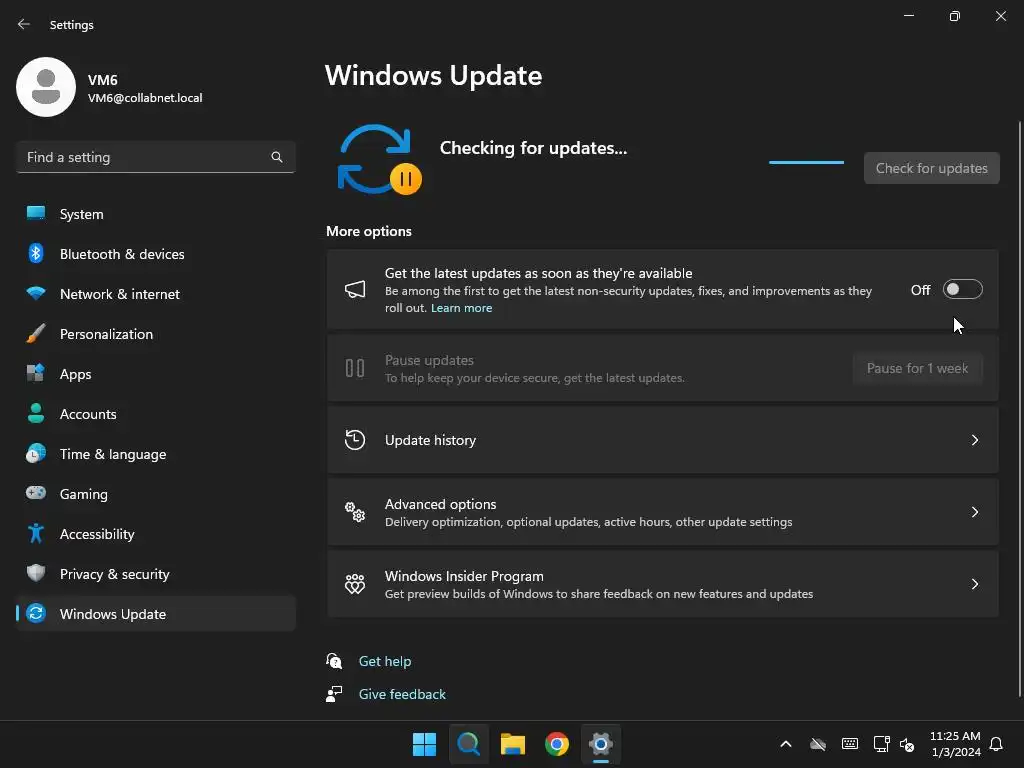Click the muted volume tray icon
This screenshot has height=768, width=1024.
[x=907, y=744]
